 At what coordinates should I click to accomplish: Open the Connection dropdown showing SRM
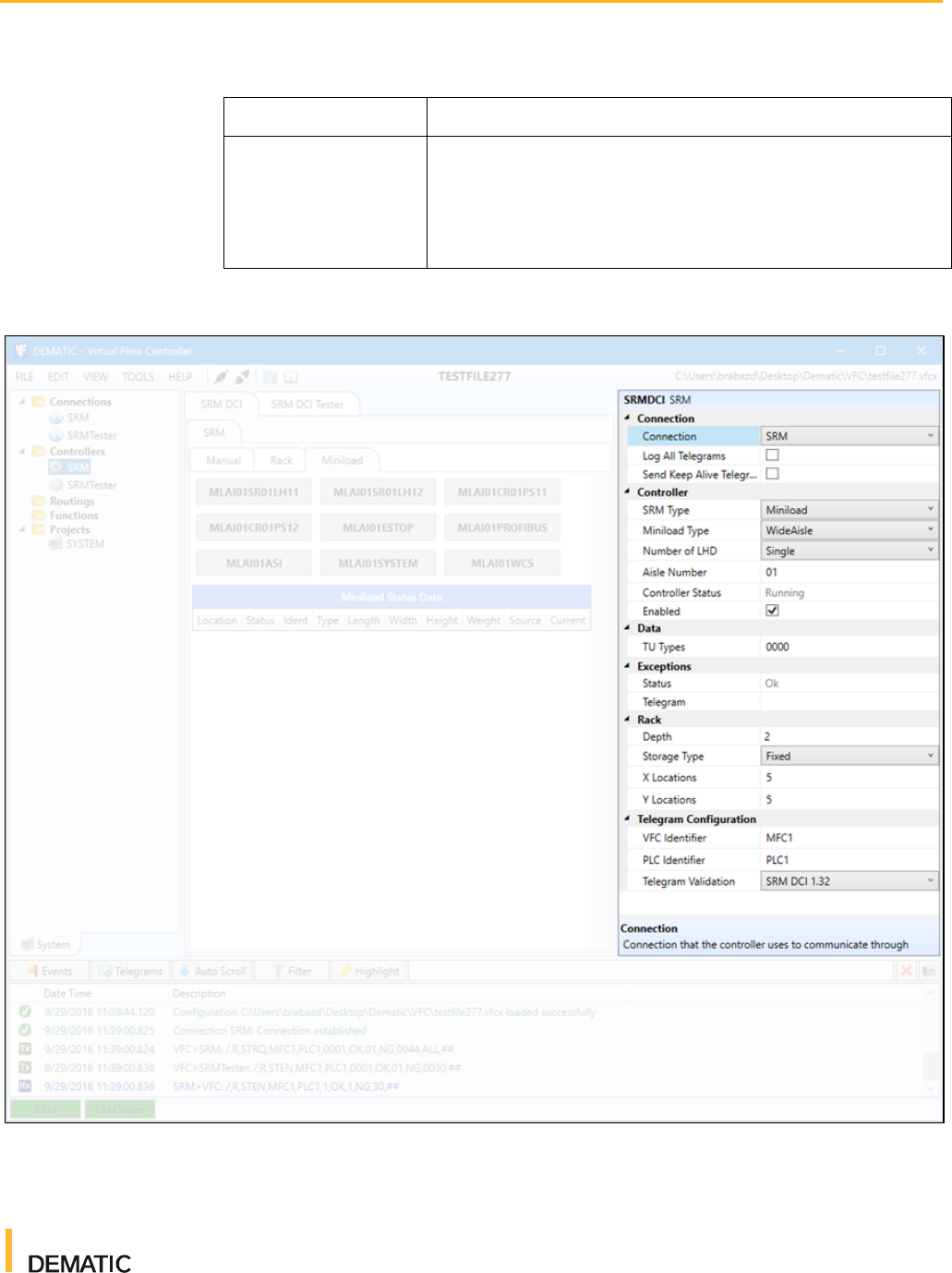coord(850,436)
